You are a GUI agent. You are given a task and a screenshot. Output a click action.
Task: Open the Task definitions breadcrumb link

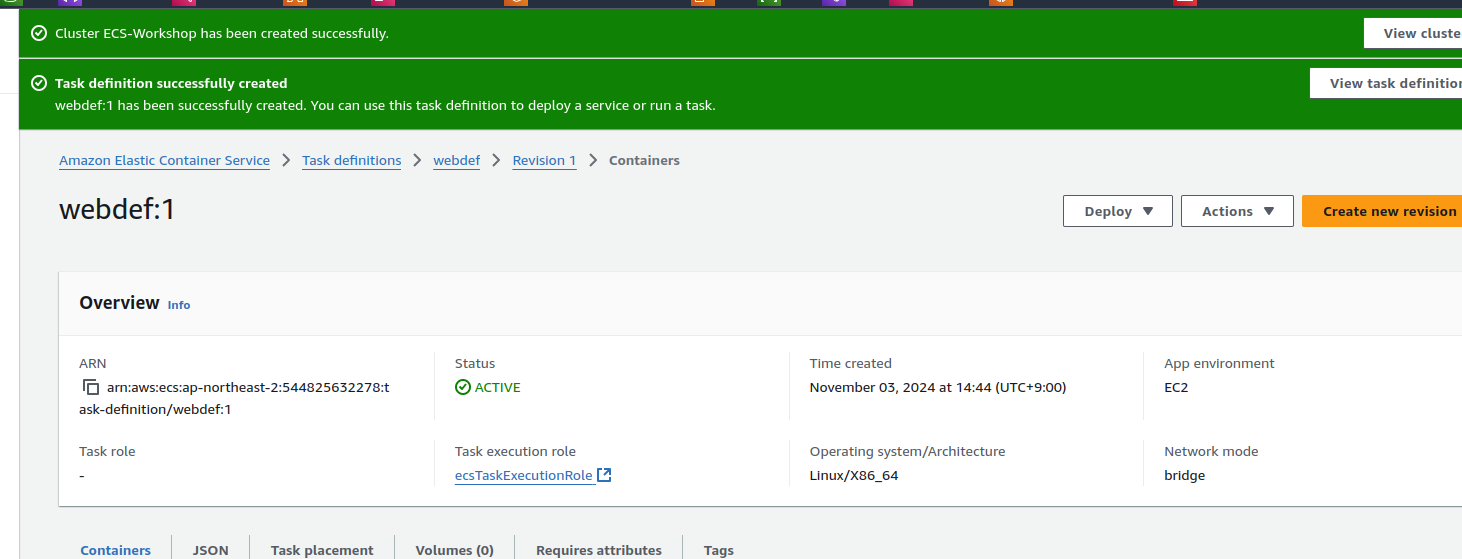(x=351, y=160)
